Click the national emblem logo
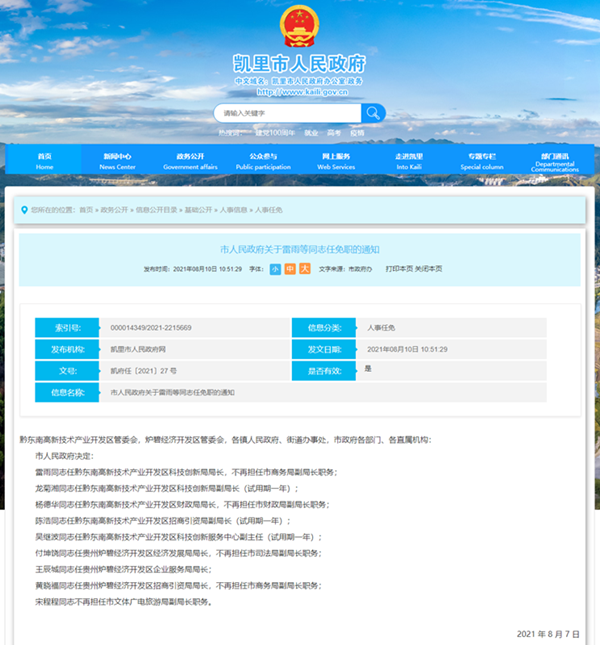This screenshot has height=645, width=600. 299,27
